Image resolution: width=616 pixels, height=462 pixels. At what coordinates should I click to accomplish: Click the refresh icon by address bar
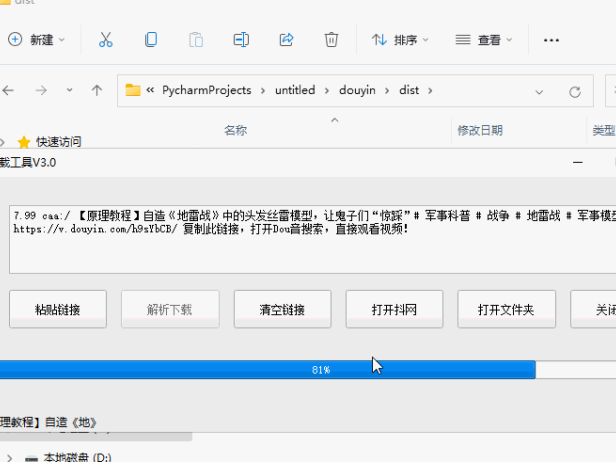575,92
